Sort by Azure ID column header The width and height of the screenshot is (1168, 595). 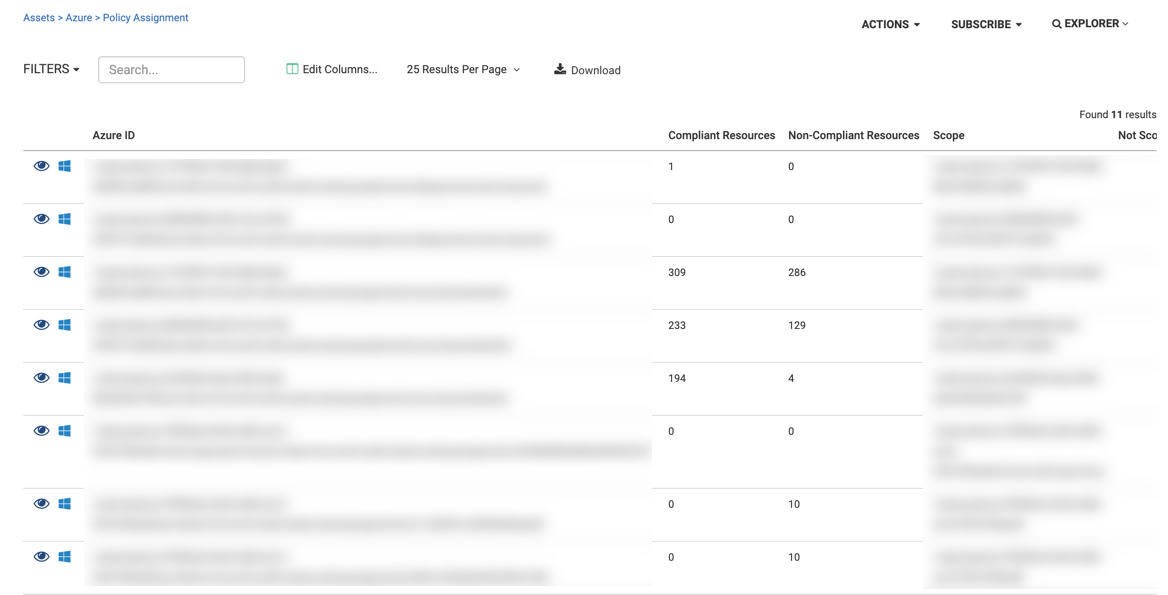coord(113,136)
